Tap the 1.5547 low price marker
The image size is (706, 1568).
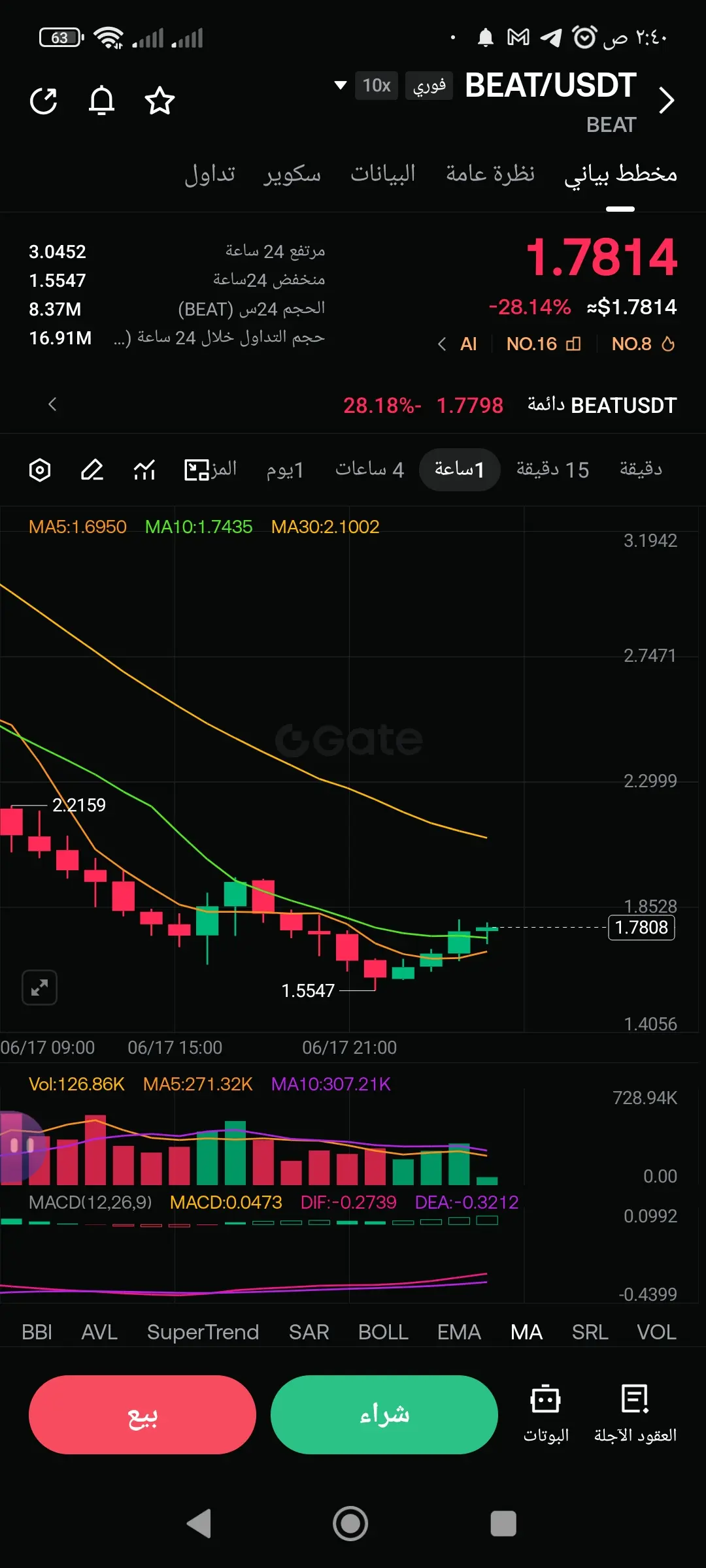click(x=307, y=991)
